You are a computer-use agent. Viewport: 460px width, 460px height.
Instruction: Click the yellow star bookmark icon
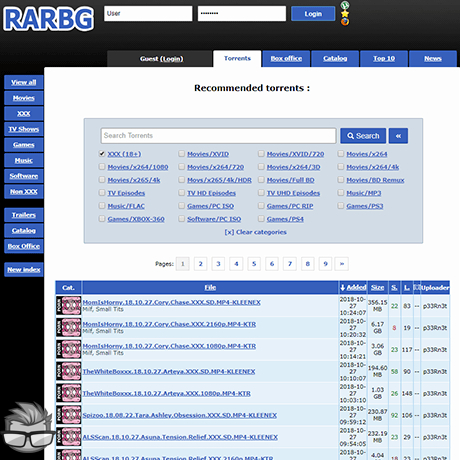coord(345,14)
